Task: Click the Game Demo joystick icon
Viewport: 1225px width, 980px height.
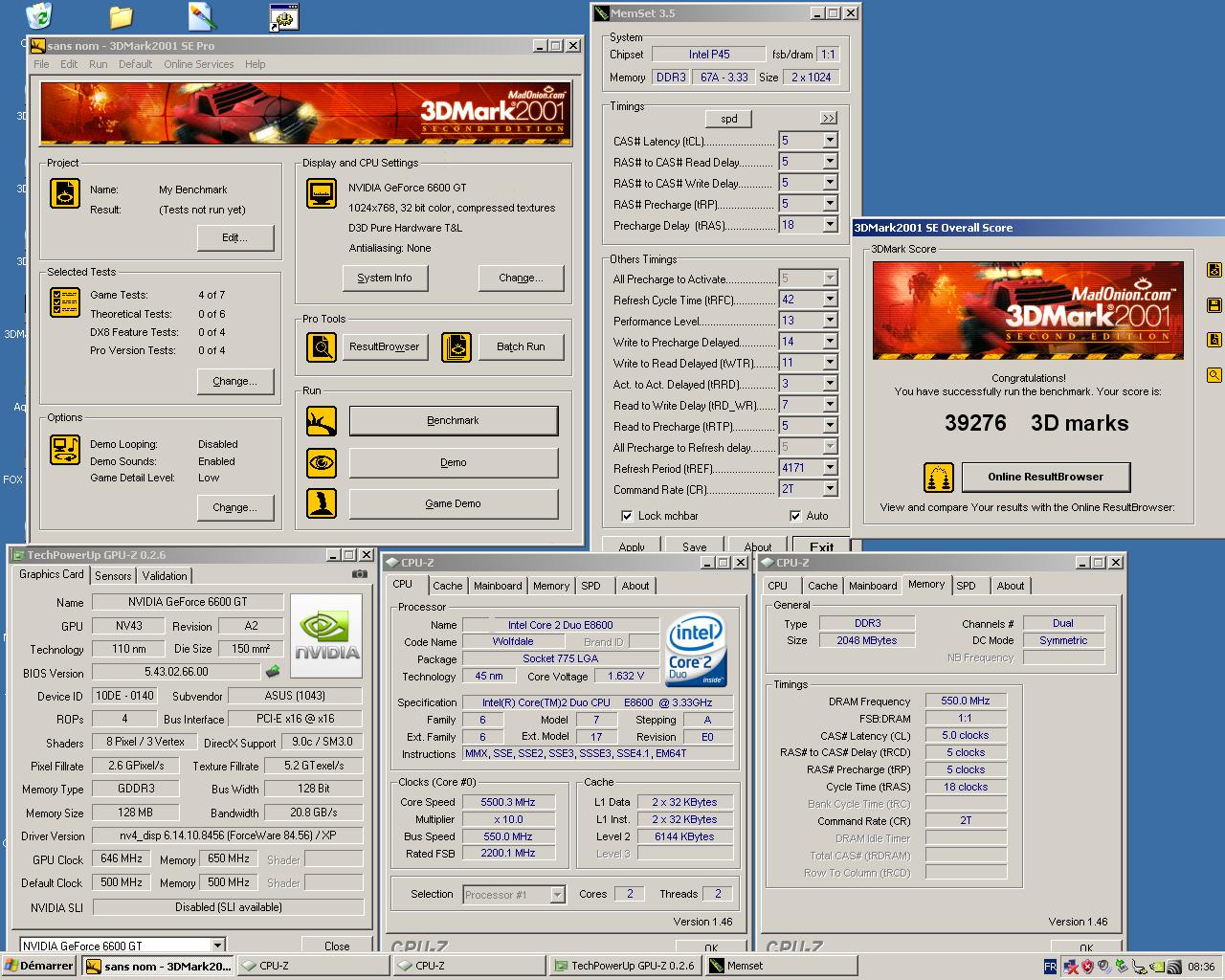Action: pos(322,503)
